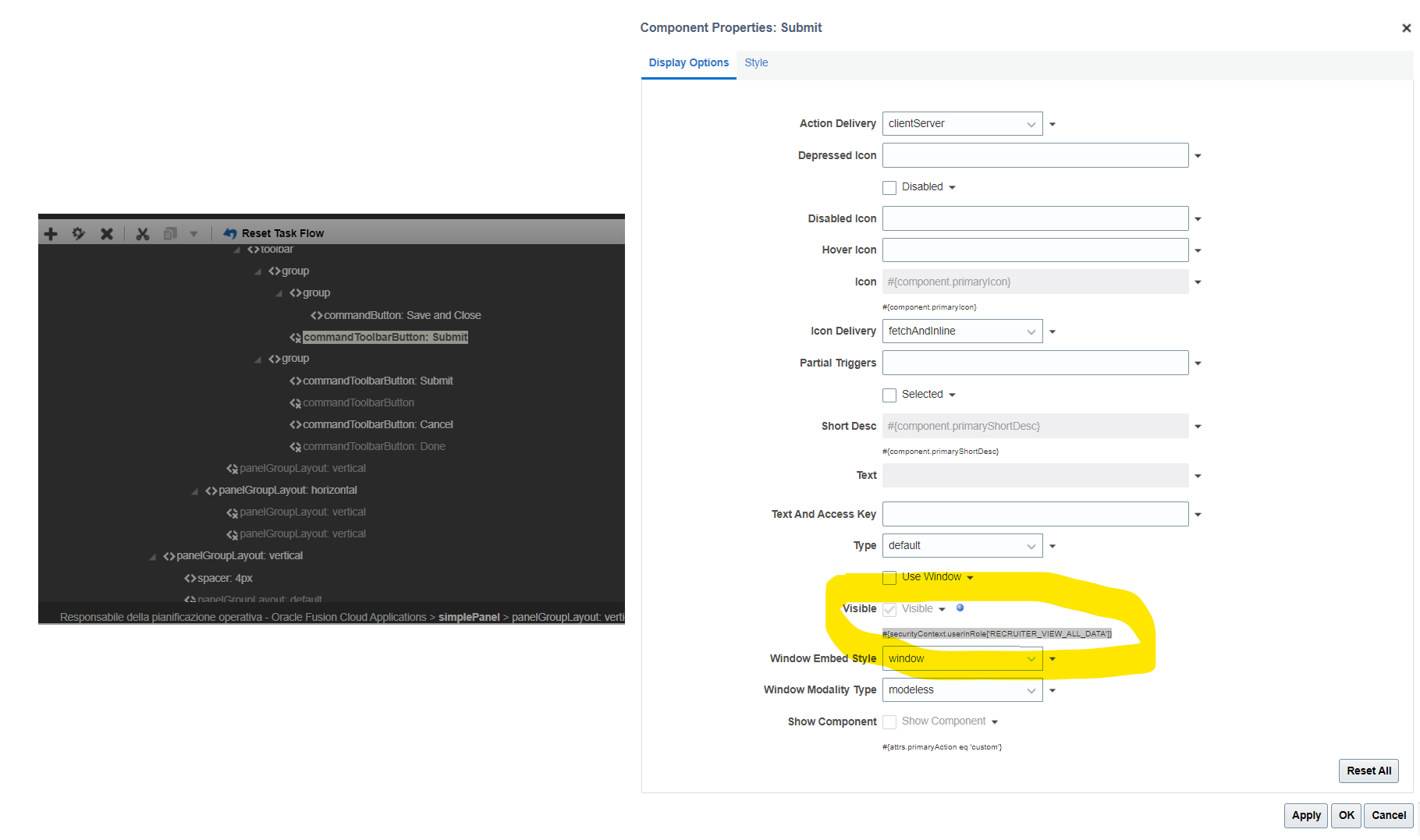The height and width of the screenshot is (840, 1420).
Task: Click the Reset All button
Action: (x=1369, y=771)
